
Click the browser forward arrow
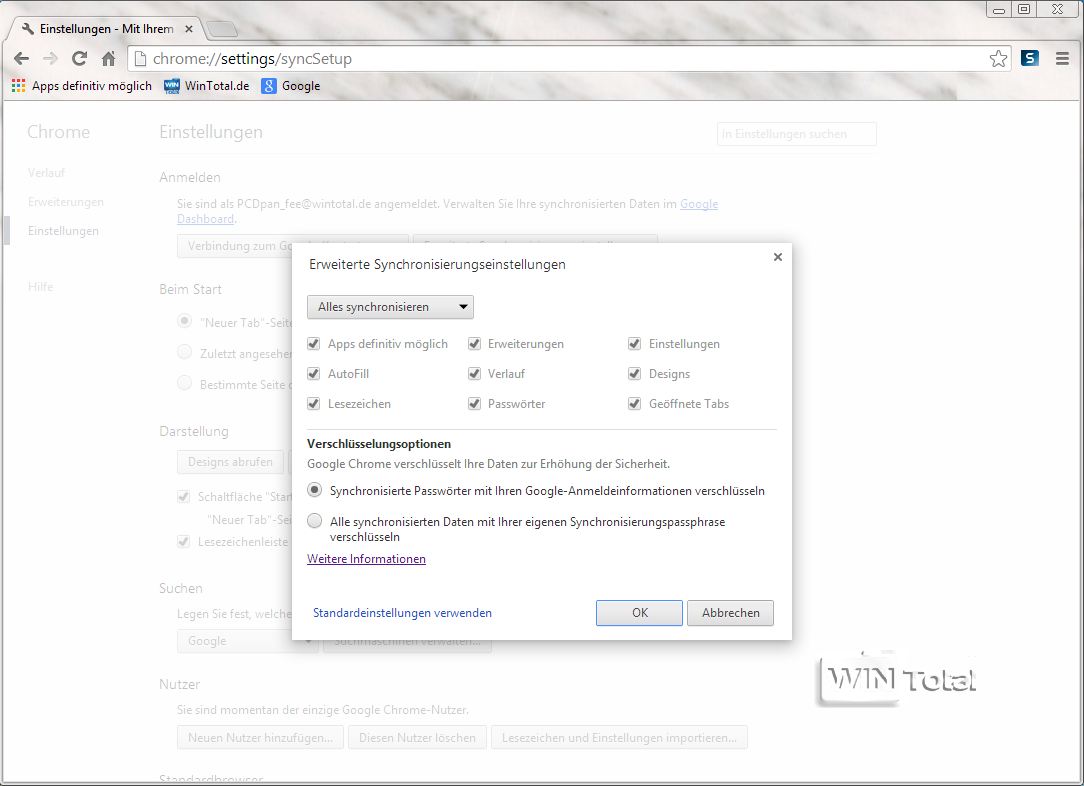point(50,59)
